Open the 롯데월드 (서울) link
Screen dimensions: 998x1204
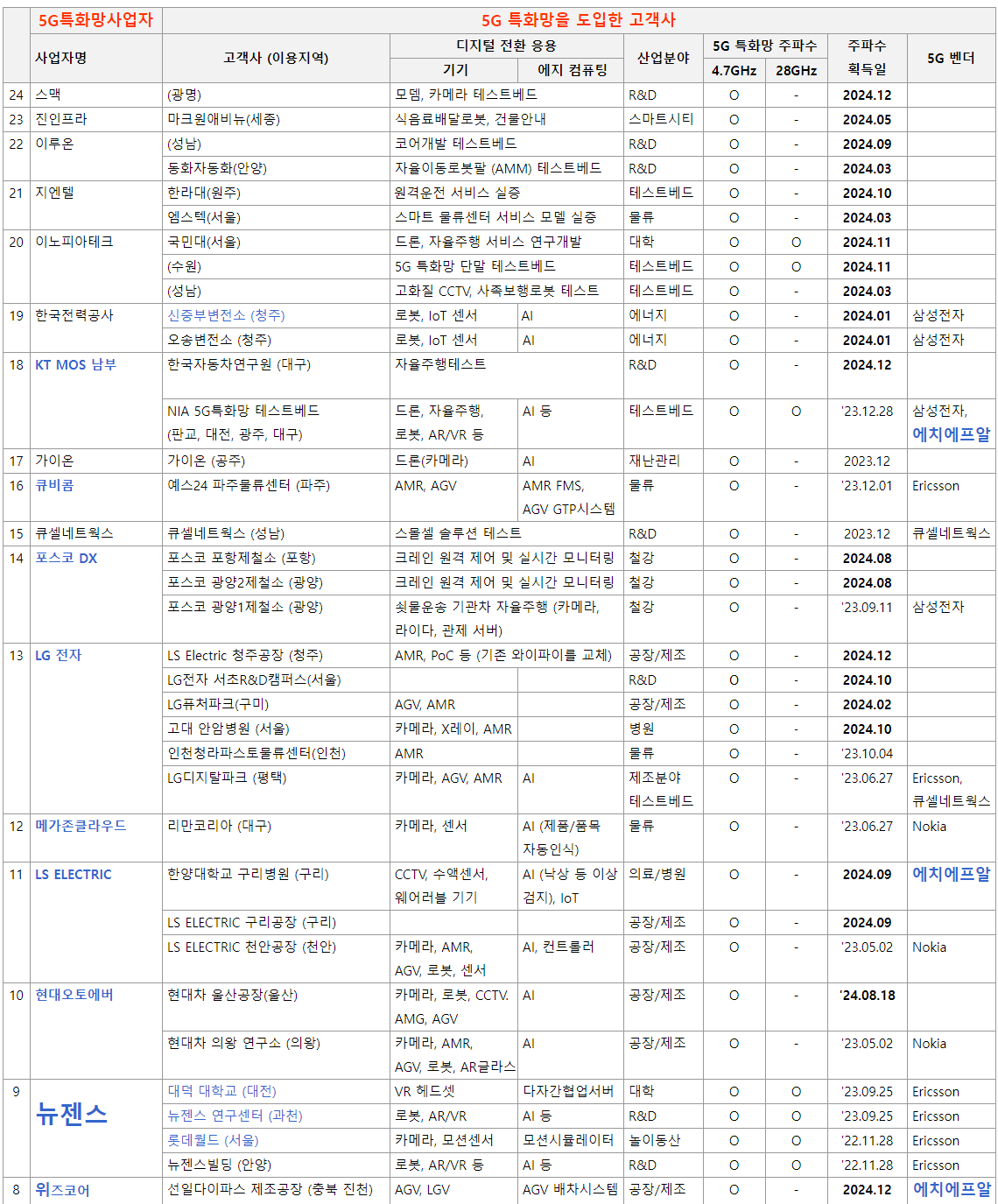213,1140
